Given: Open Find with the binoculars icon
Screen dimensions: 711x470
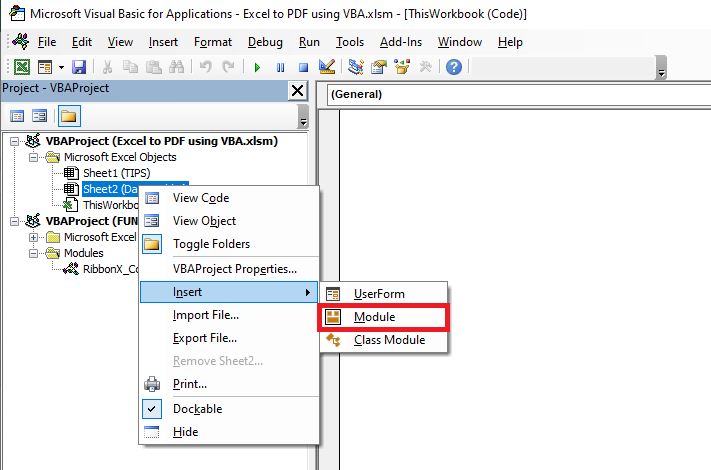Looking at the screenshot, I should click(x=176, y=67).
